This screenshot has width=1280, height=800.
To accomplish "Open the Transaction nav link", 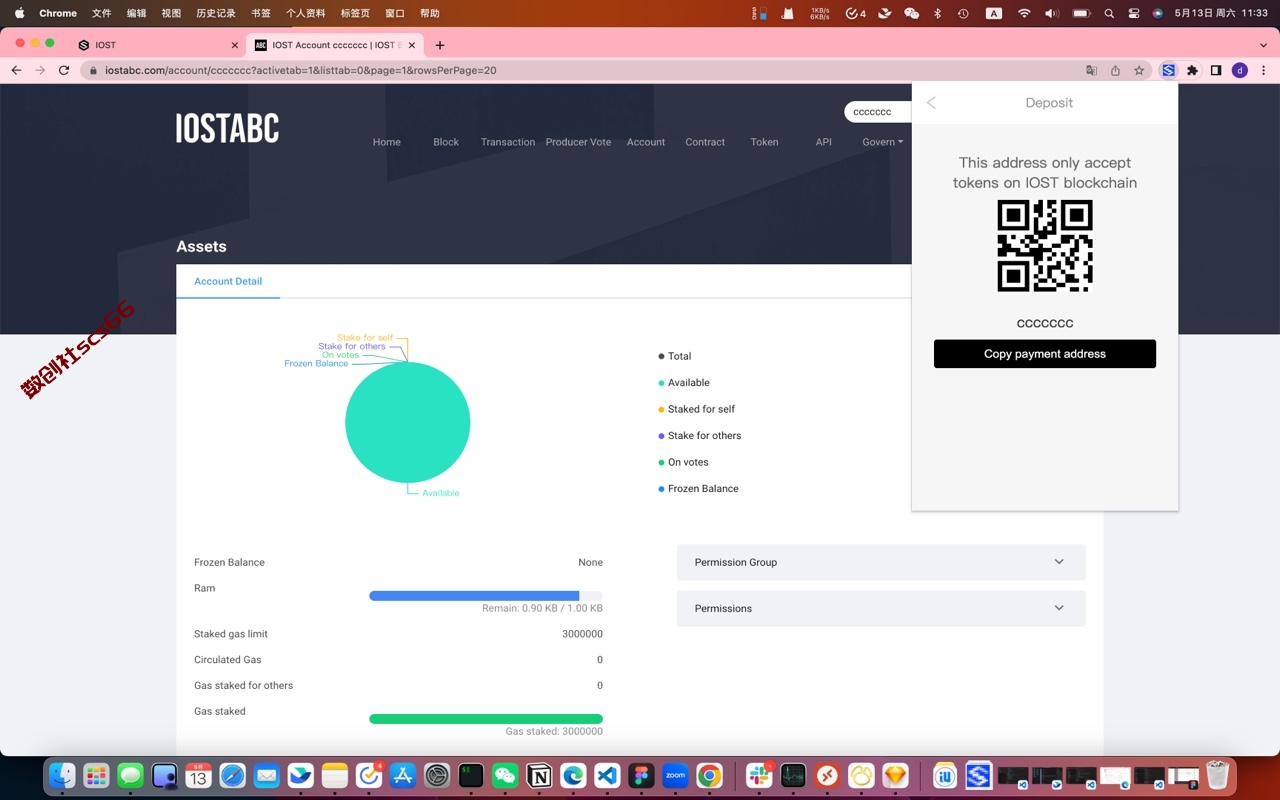I will 508,142.
